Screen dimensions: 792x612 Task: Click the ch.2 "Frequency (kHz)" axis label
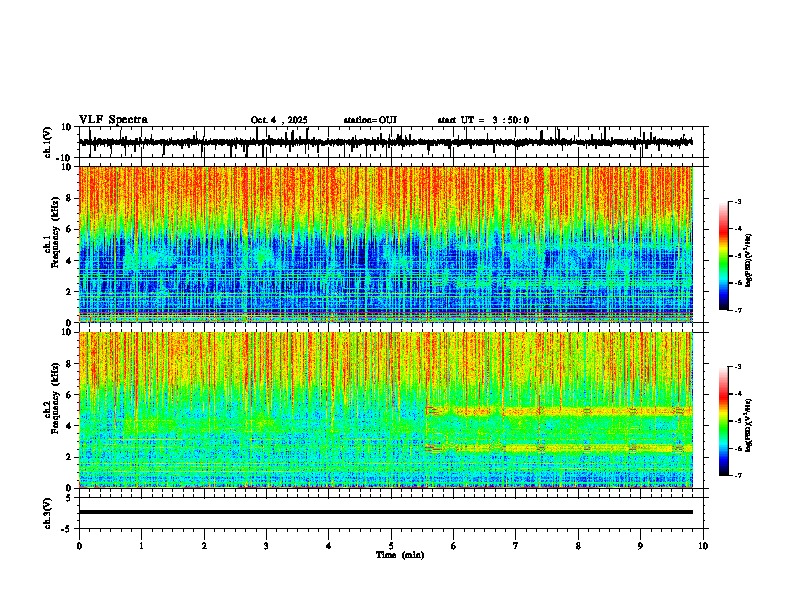coord(55,397)
